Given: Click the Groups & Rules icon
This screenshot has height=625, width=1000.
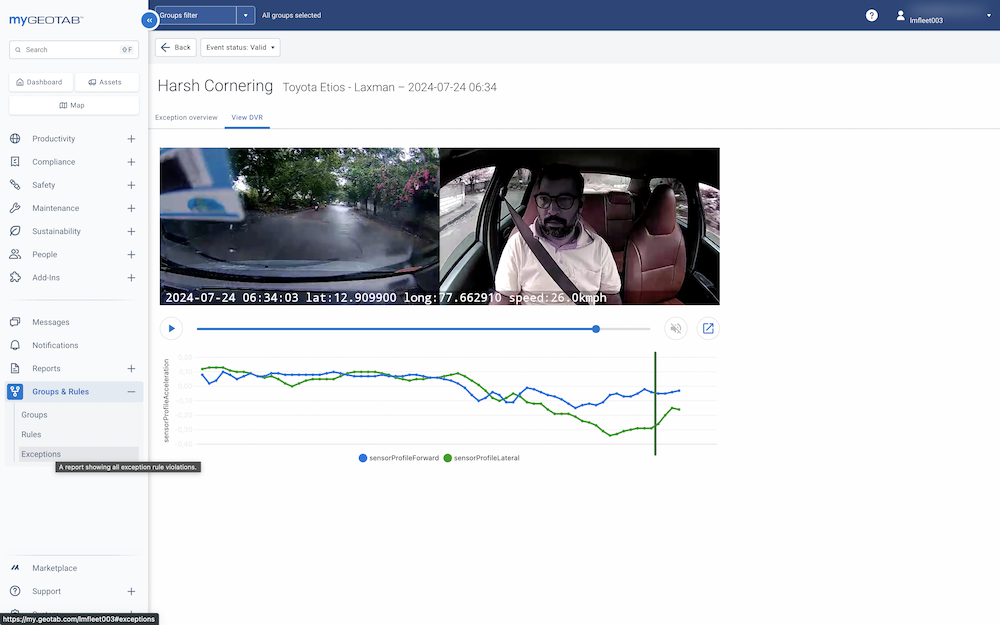Looking at the screenshot, I should coord(15,392).
